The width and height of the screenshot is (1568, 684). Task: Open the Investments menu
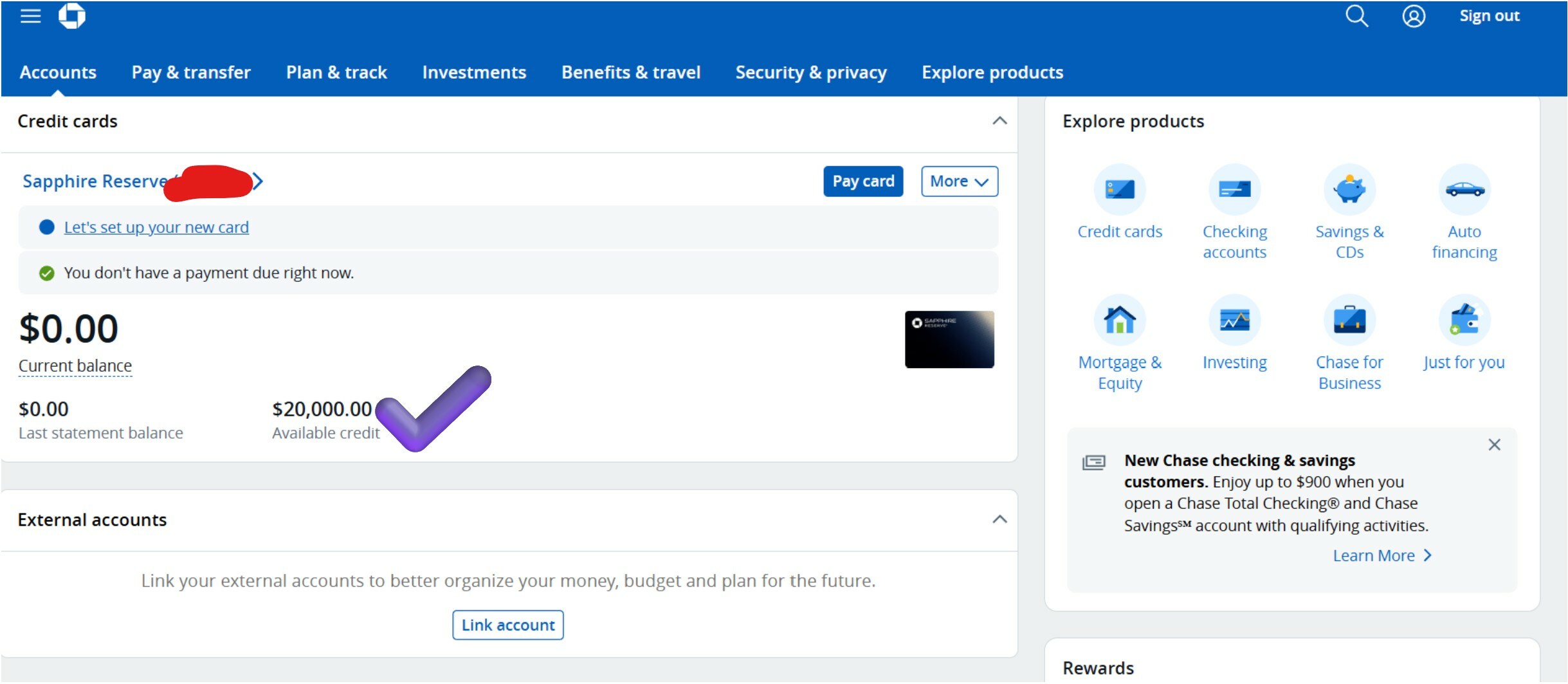pos(474,72)
